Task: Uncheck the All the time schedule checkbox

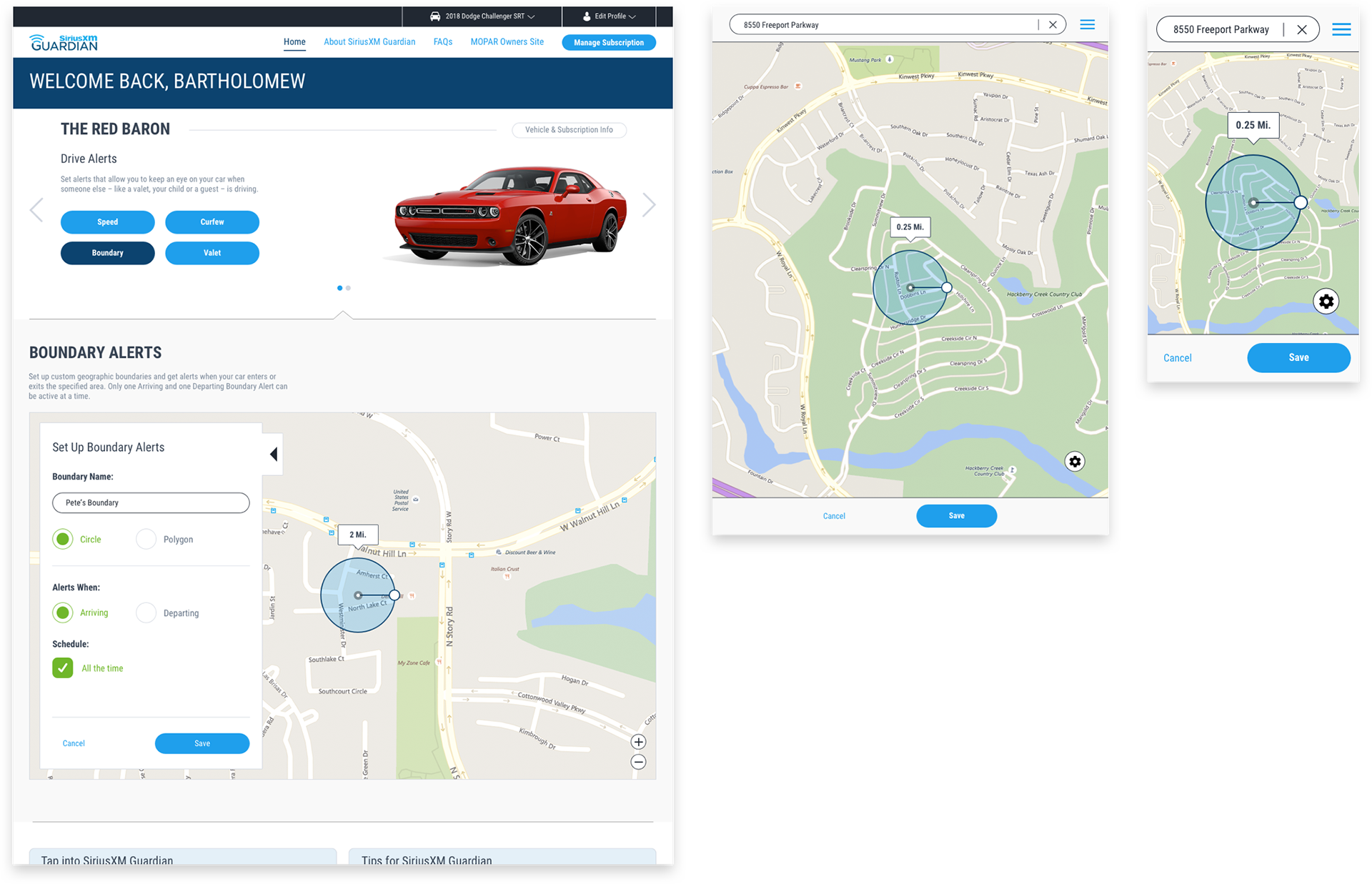Action: click(63, 667)
